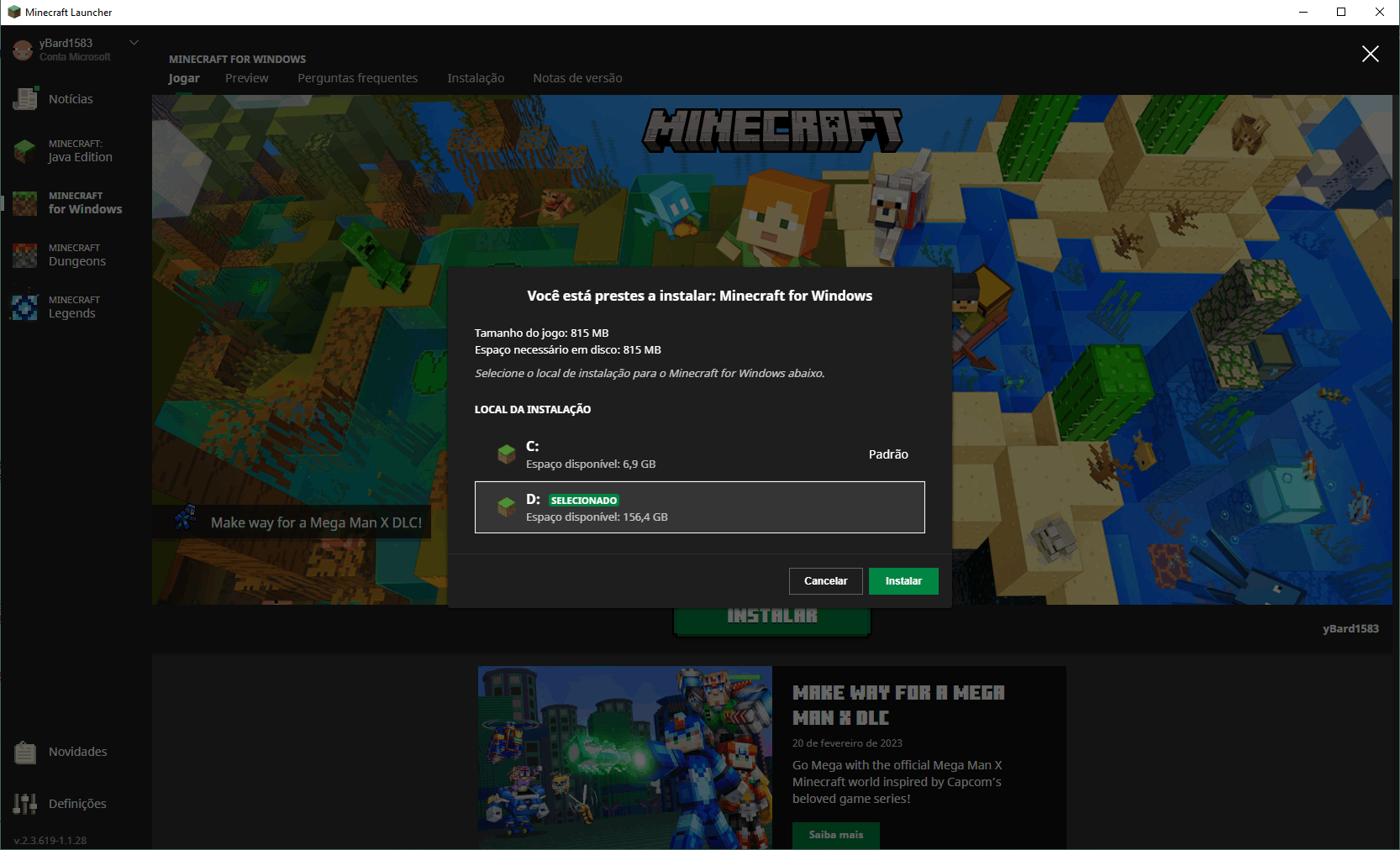Click the SELECIONADO badge

point(584,501)
